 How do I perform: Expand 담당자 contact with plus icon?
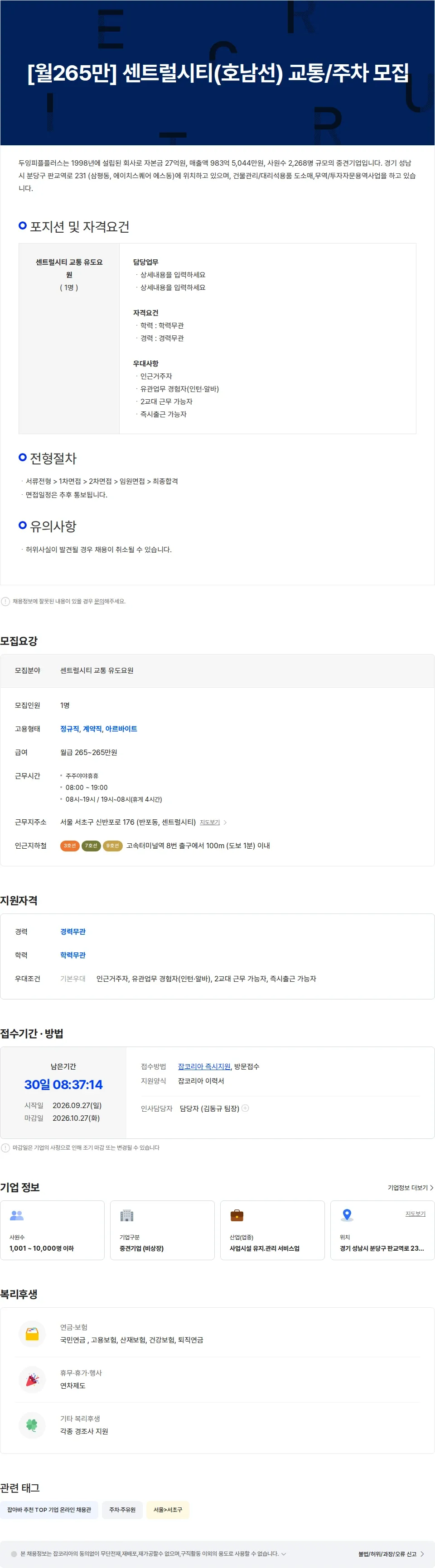click(246, 1108)
